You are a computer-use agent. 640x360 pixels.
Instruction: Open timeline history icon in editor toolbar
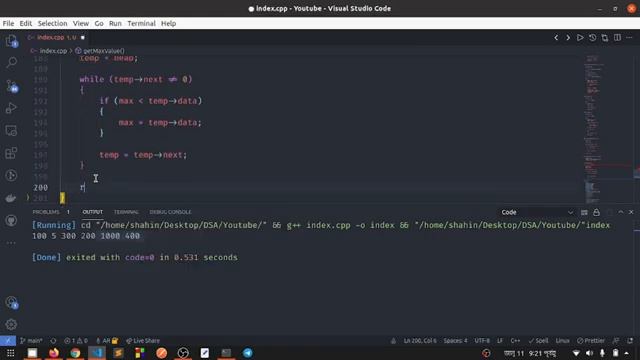pyautogui.click(x=592, y=38)
